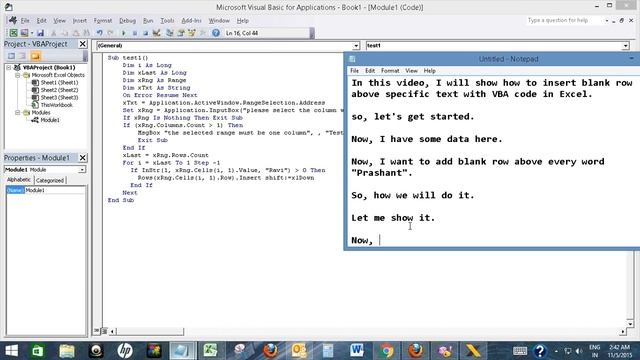Open the VBA File menu

tap(25, 20)
